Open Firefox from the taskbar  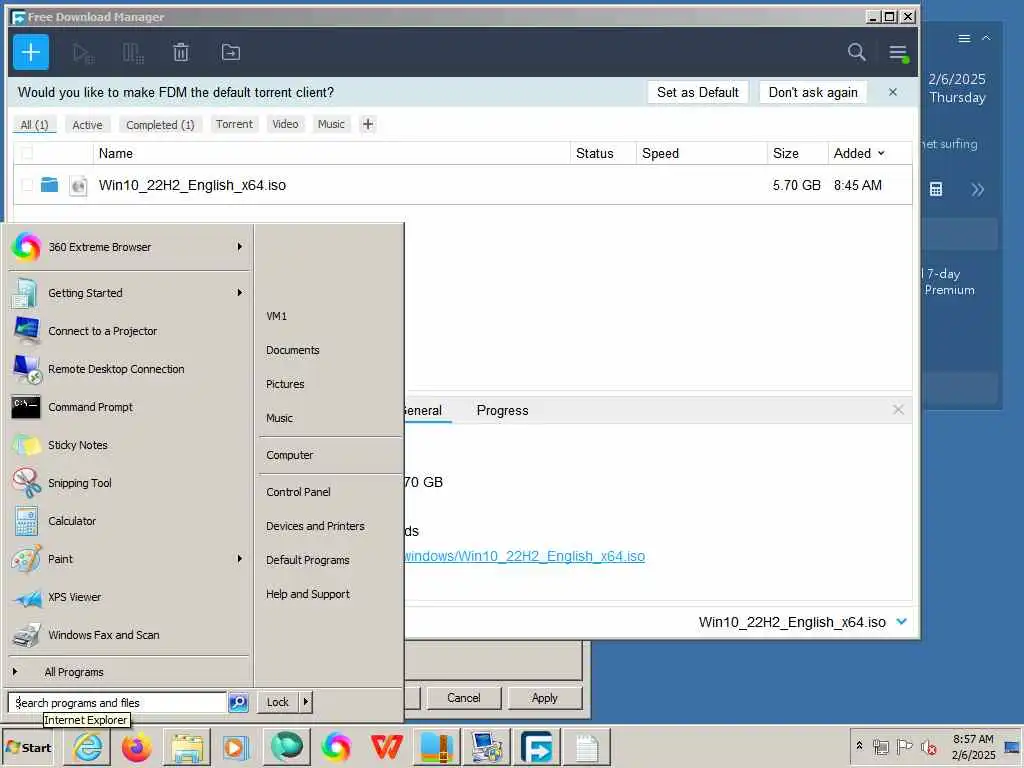click(137, 747)
